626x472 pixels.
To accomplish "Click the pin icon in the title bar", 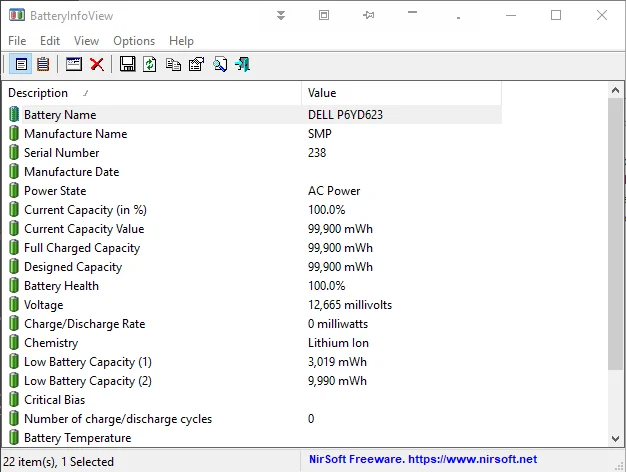I will coord(369,15).
